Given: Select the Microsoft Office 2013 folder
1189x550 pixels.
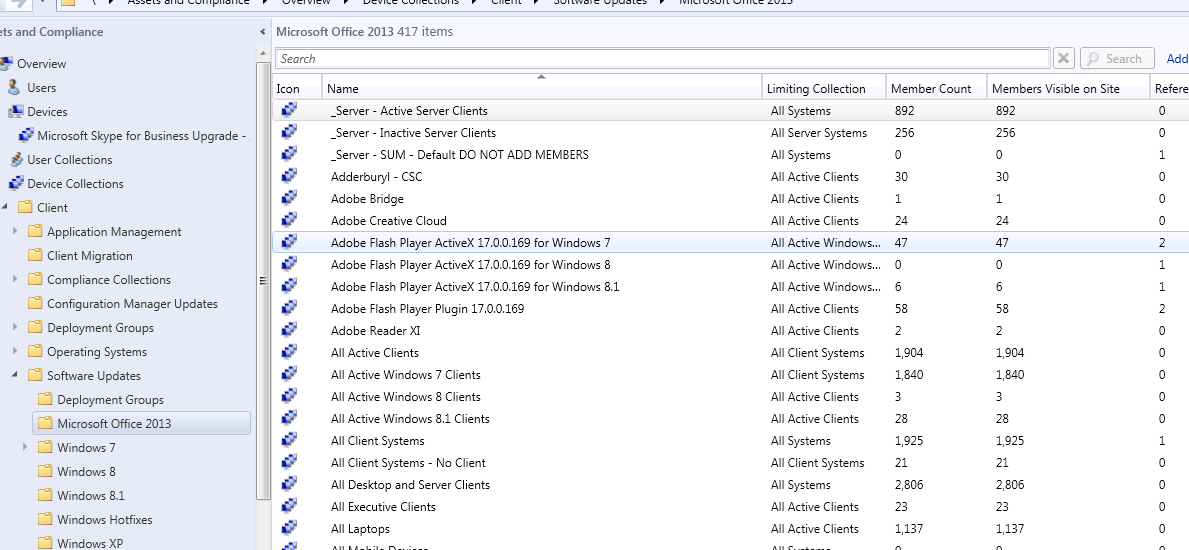Looking at the screenshot, I should (x=142, y=423).
